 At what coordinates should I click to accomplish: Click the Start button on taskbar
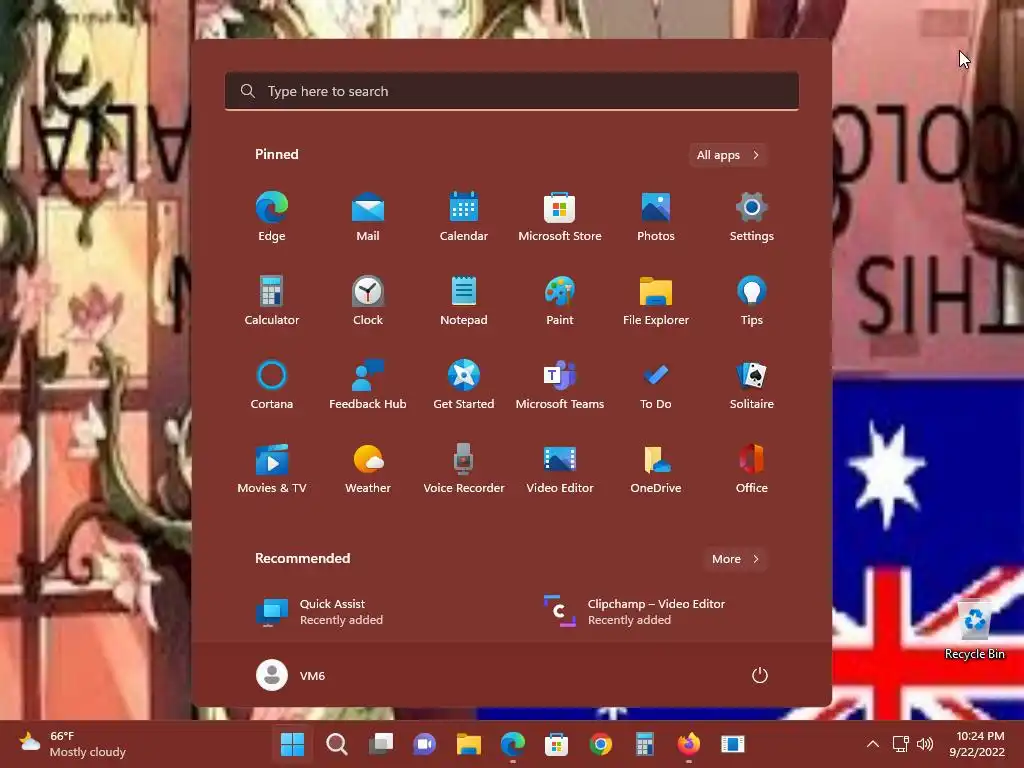292,744
